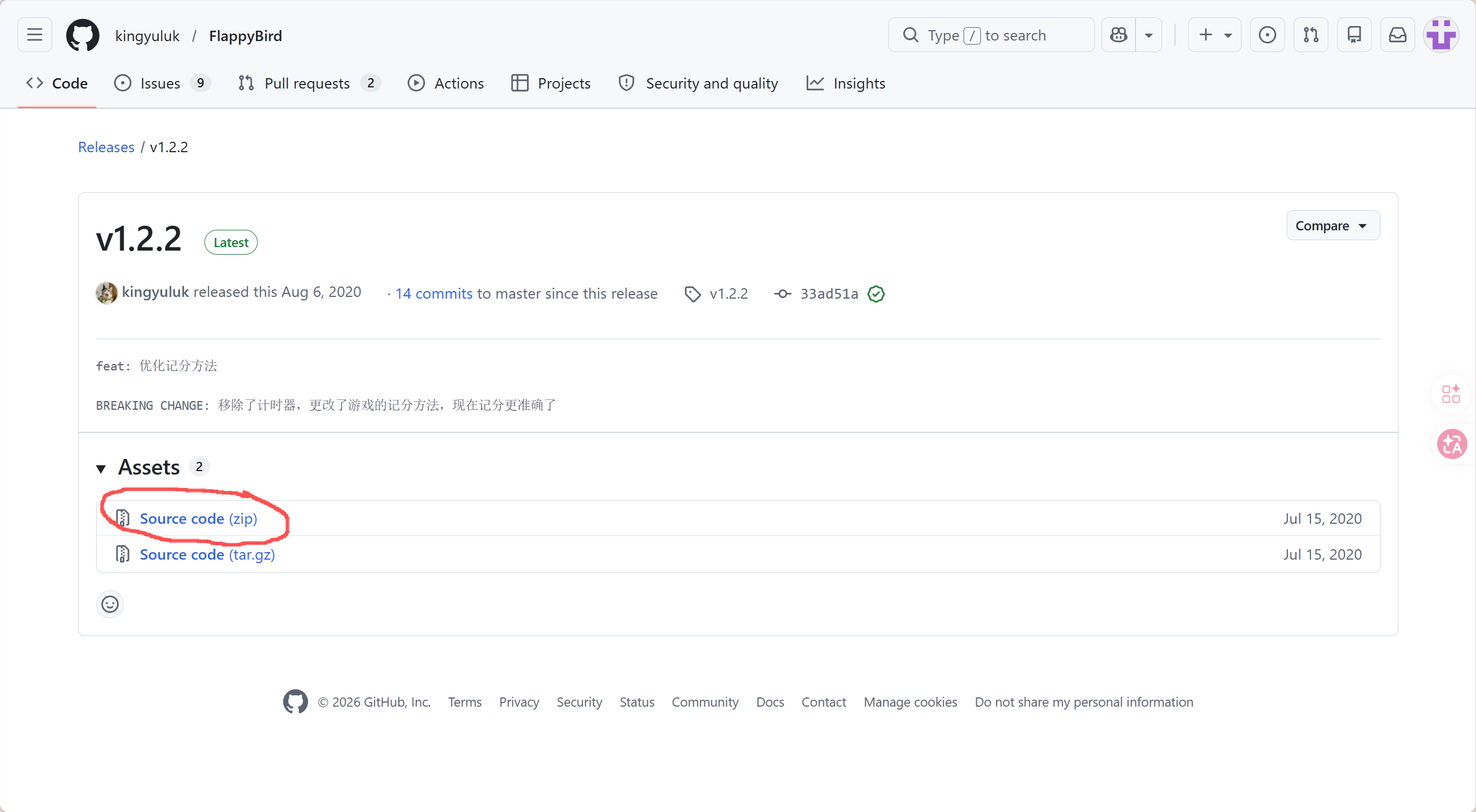Switch to the Projects tab

click(x=551, y=83)
